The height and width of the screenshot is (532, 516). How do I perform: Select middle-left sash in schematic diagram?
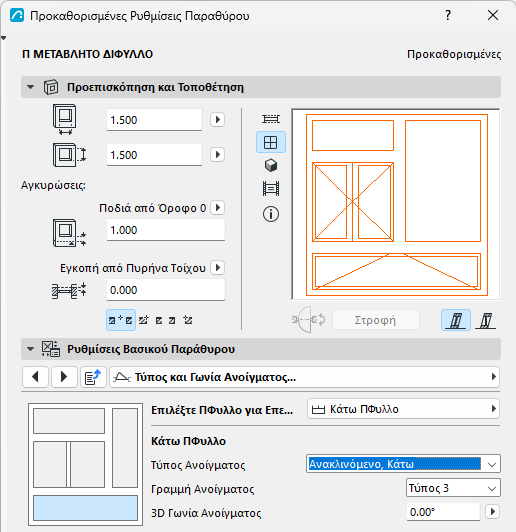click(x=50, y=464)
